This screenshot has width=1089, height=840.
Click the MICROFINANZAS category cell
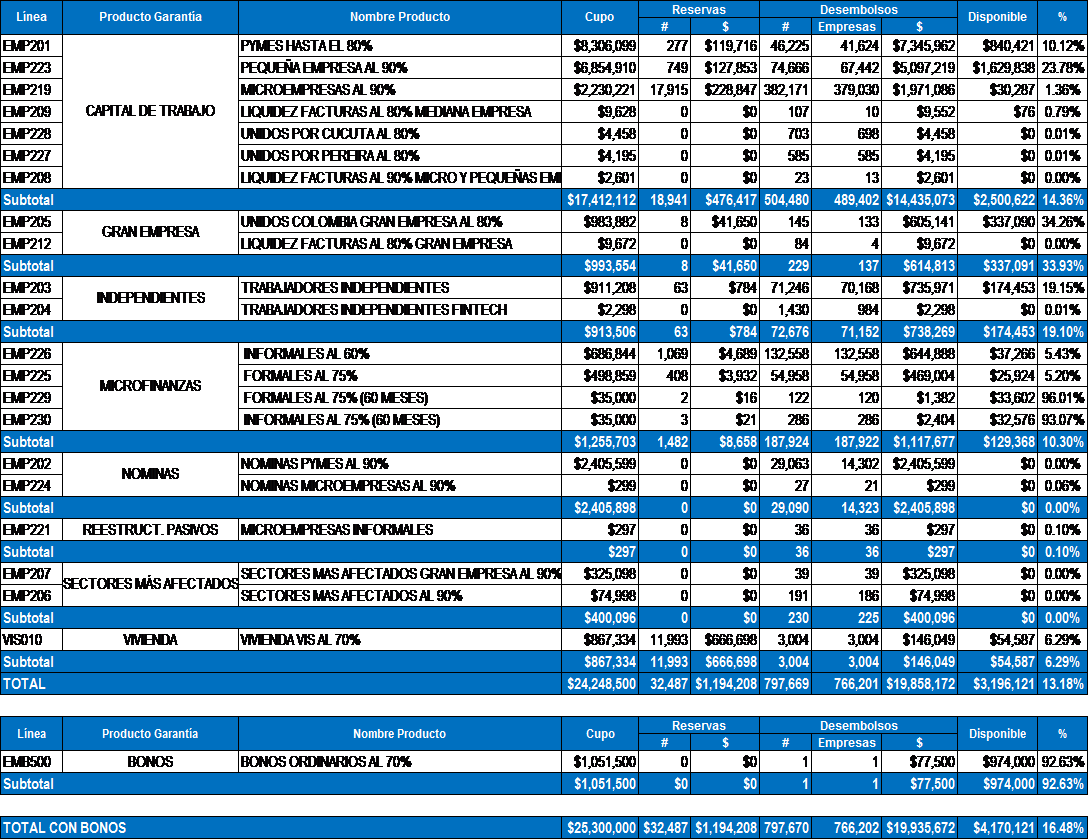click(150, 386)
